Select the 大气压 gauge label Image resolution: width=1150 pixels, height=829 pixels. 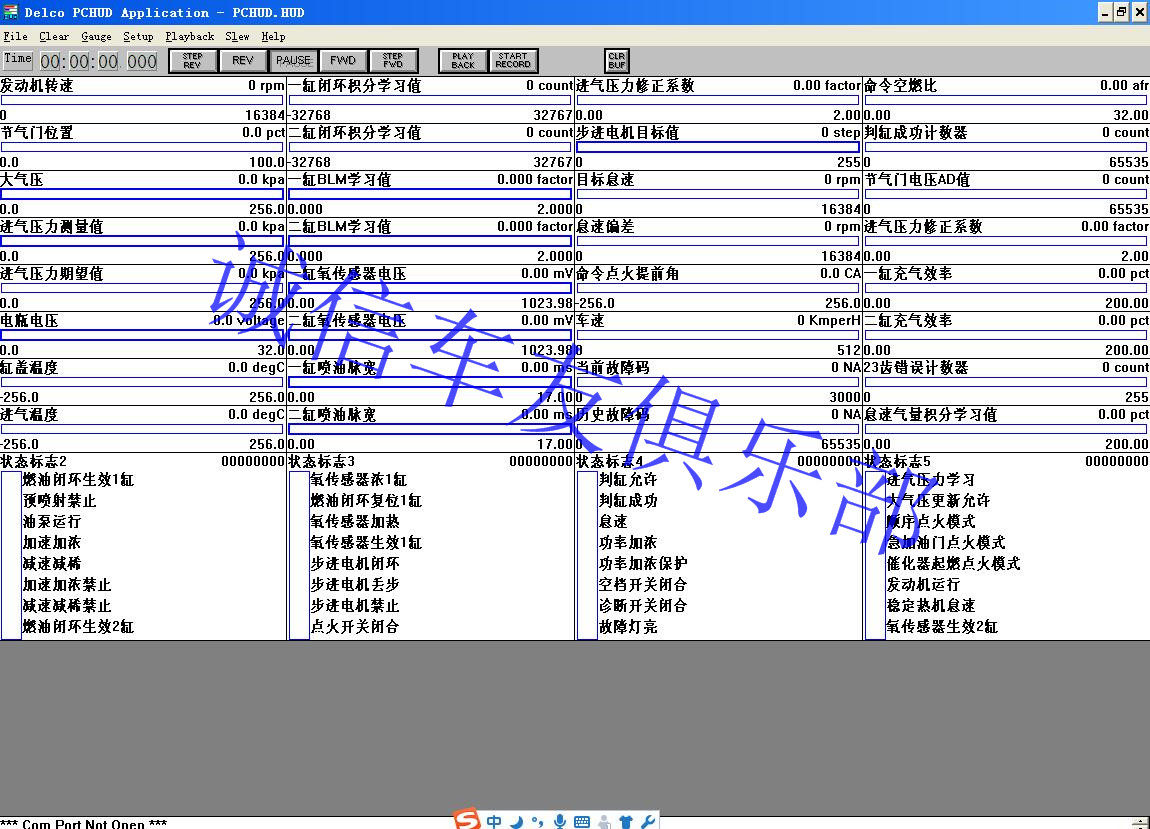[22, 180]
